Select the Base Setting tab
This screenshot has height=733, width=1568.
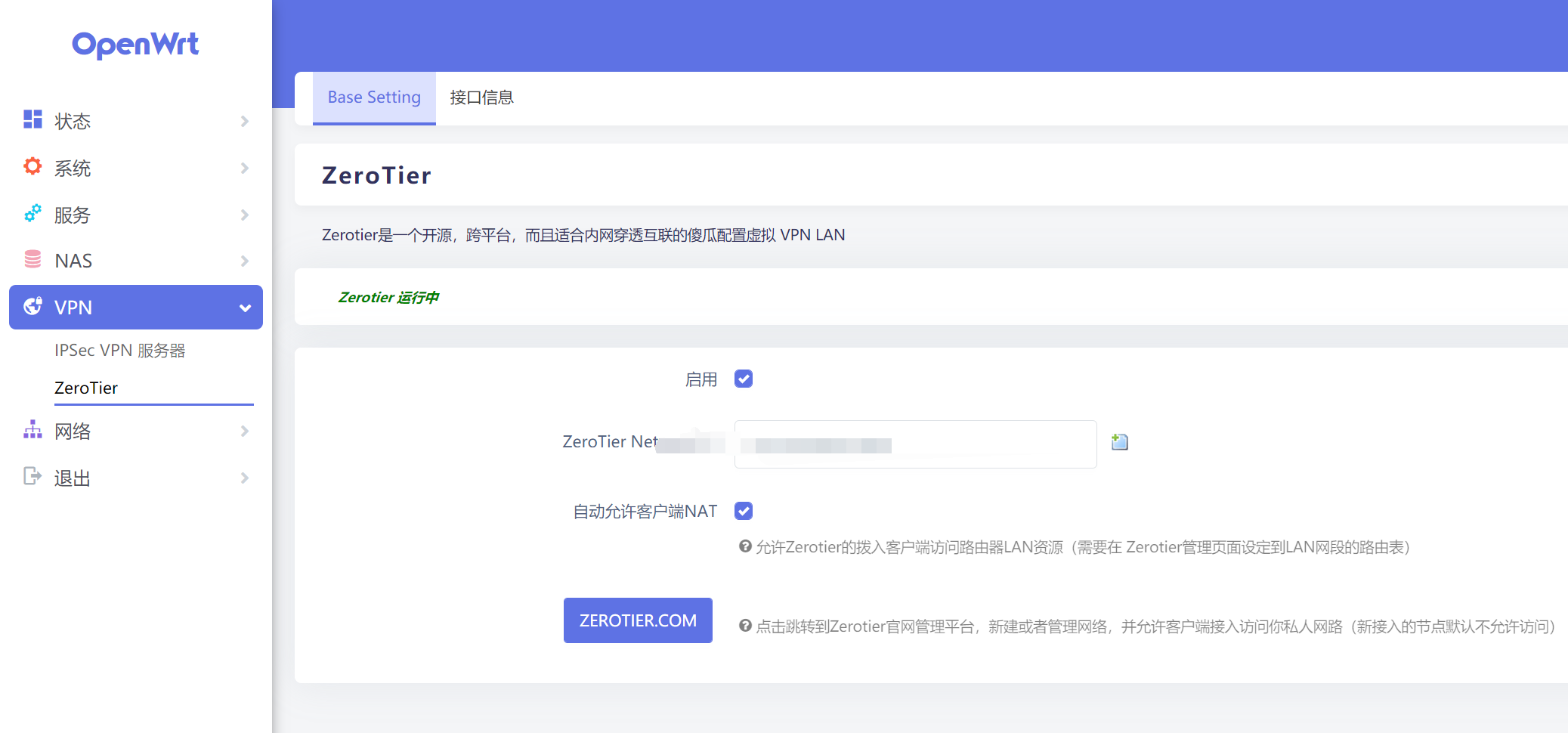373,97
